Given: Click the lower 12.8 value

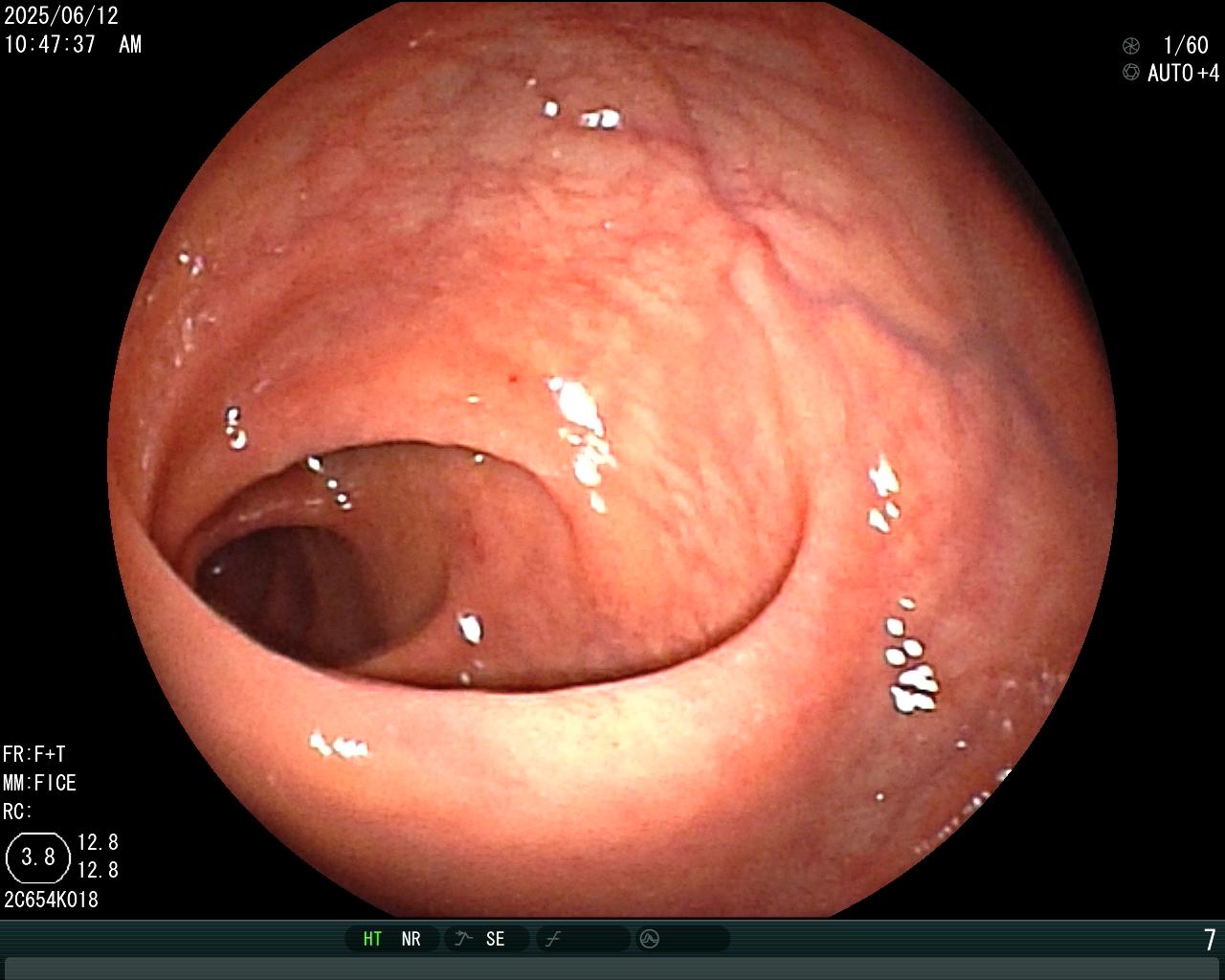Looking at the screenshot, I should [x=98, y=870].
